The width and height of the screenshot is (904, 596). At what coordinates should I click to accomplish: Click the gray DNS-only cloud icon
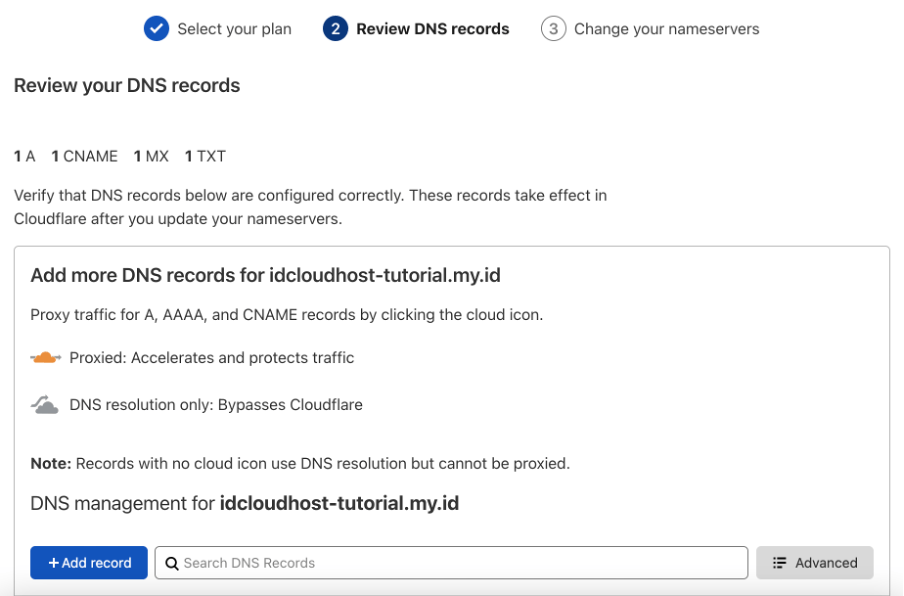coord(44,404)
